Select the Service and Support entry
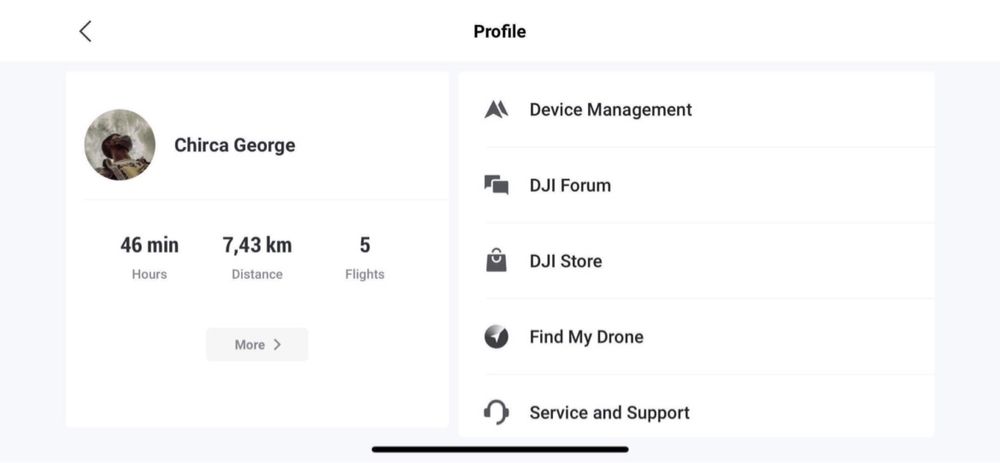The height and width of the screenshot is (463, 1000). point(609,412)
